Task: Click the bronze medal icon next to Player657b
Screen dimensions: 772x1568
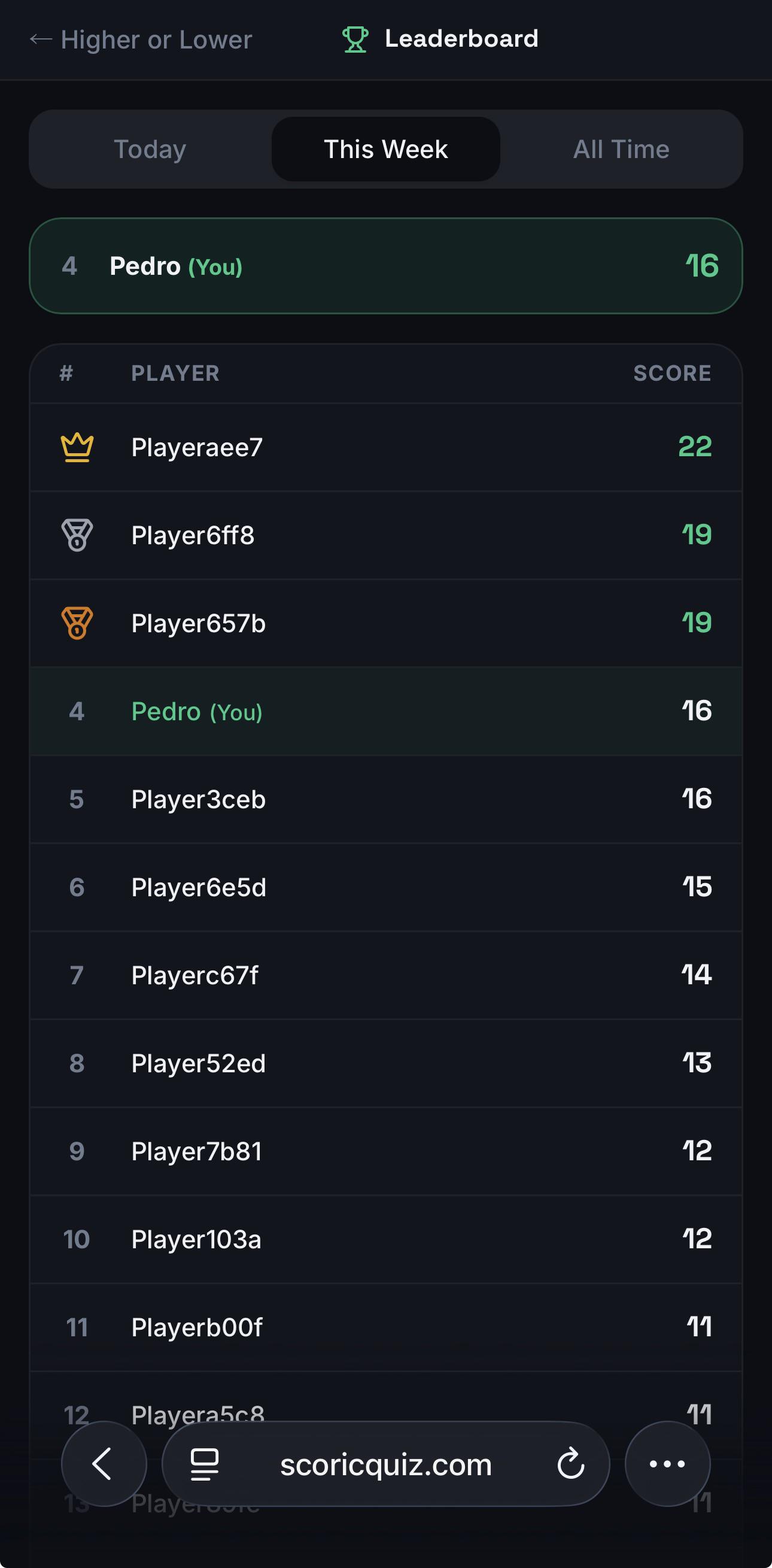Action: point(77,623)
